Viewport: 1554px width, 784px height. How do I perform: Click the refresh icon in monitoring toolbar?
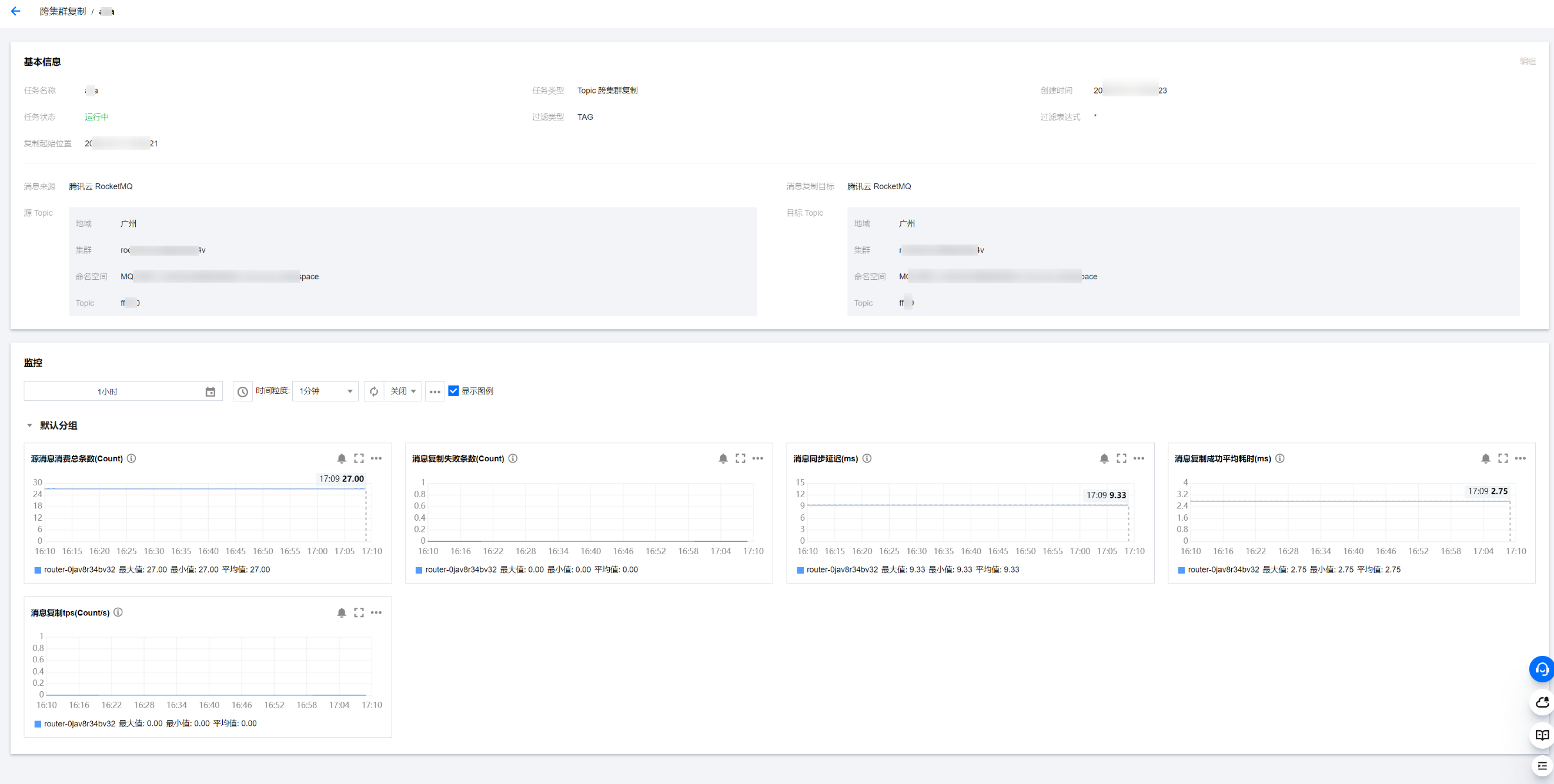pos(374,391)
